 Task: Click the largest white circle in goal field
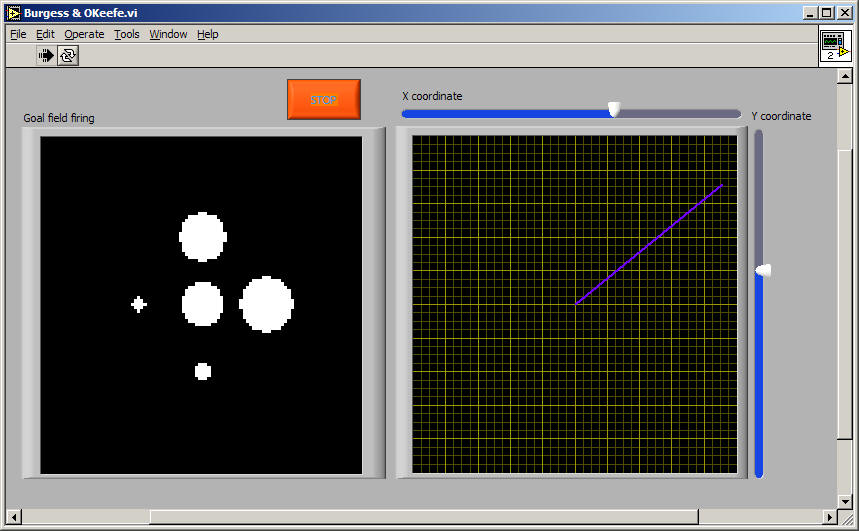[267, 304]
